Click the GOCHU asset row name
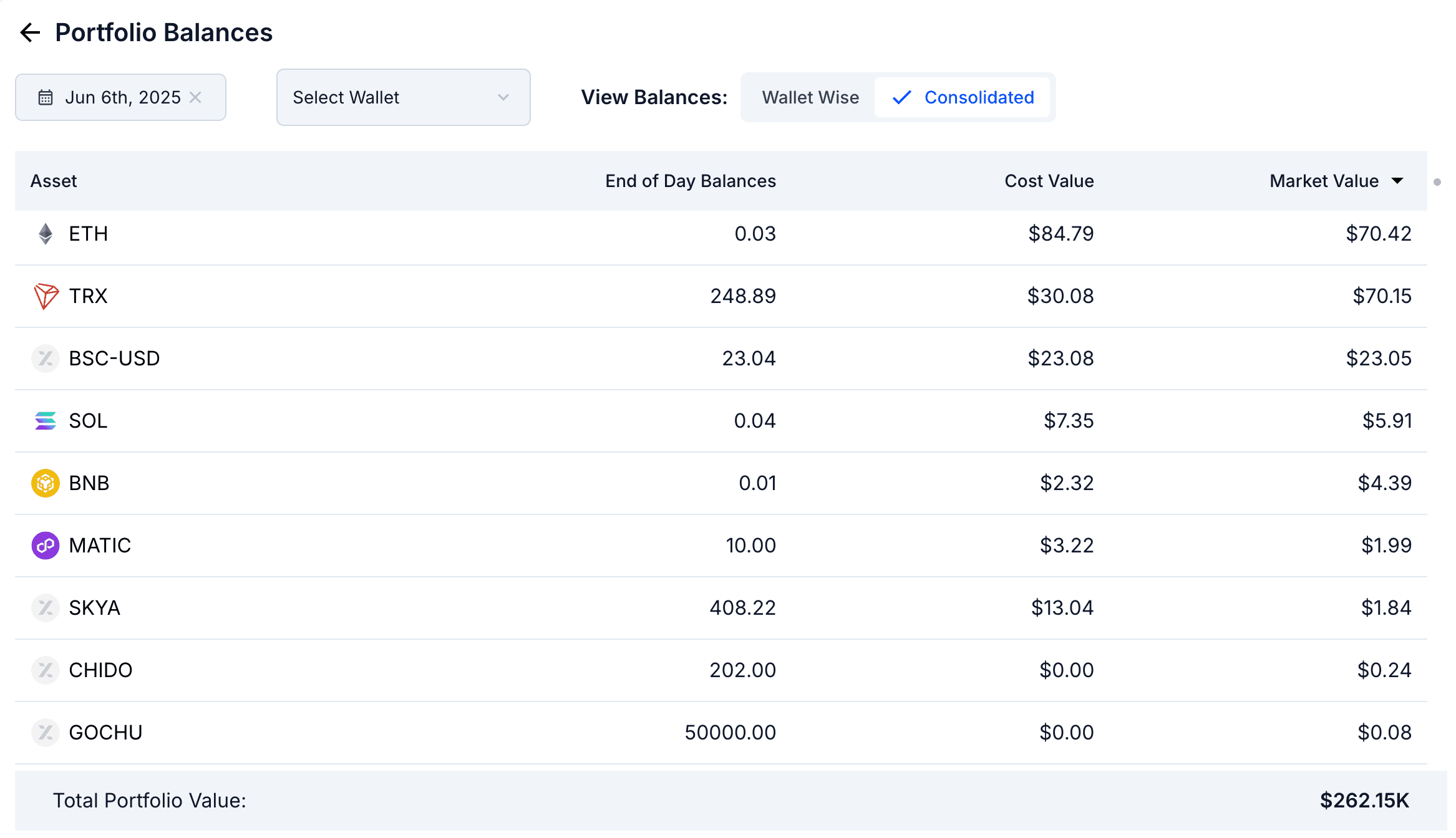1456x838 pixels. point(105,733)
